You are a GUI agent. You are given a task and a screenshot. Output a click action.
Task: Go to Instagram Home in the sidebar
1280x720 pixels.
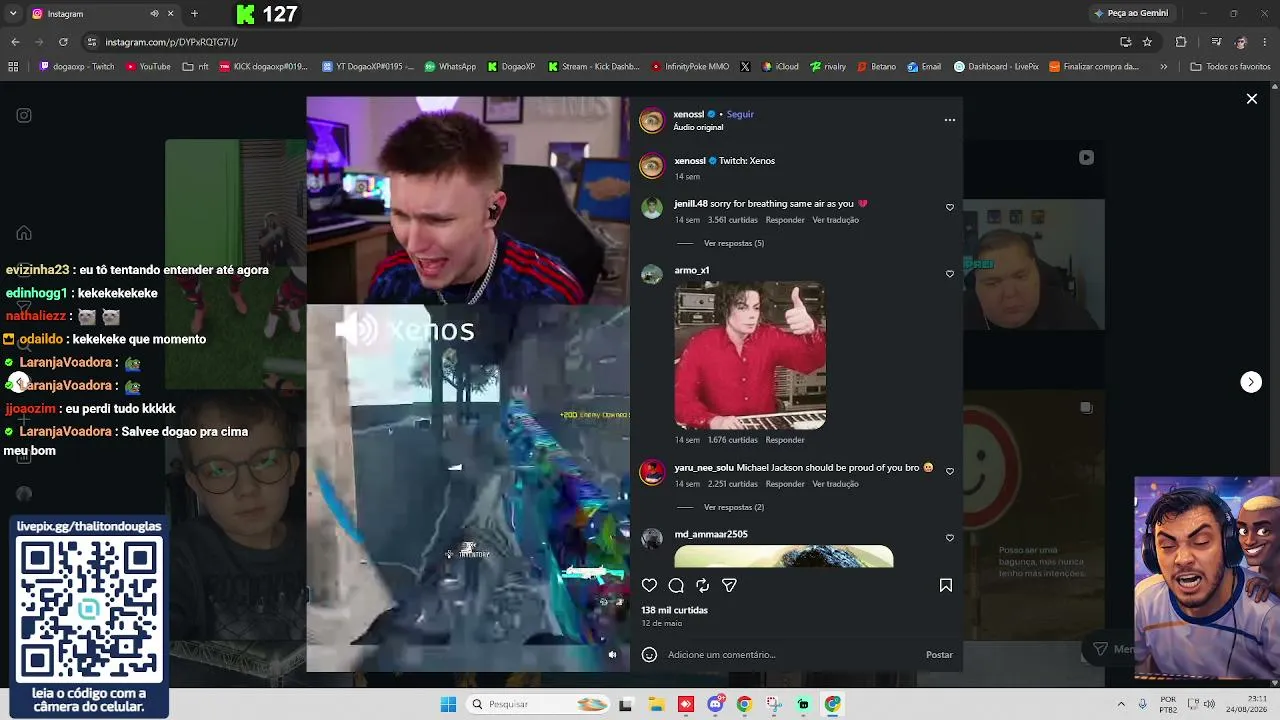point(24,233)
